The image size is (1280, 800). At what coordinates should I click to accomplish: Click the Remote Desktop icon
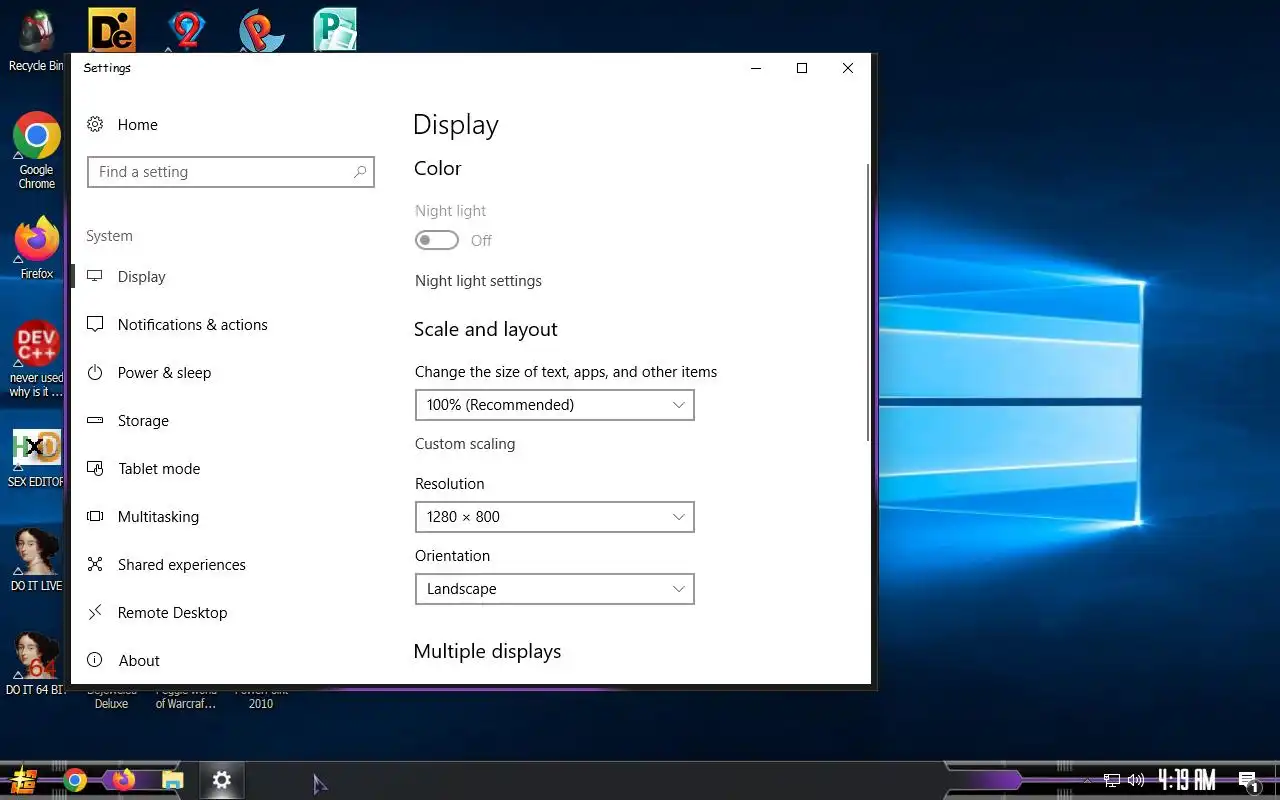coord(95,612)
